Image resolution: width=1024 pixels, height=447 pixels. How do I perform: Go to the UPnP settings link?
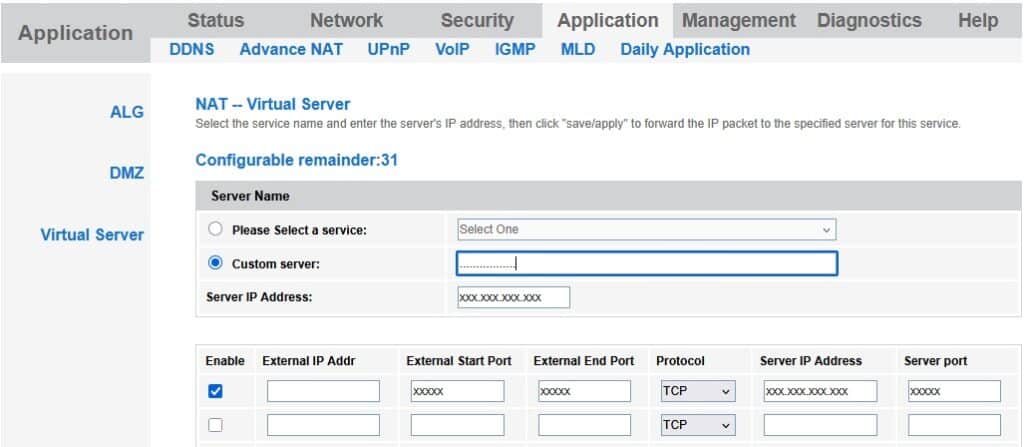pos(388,49)
